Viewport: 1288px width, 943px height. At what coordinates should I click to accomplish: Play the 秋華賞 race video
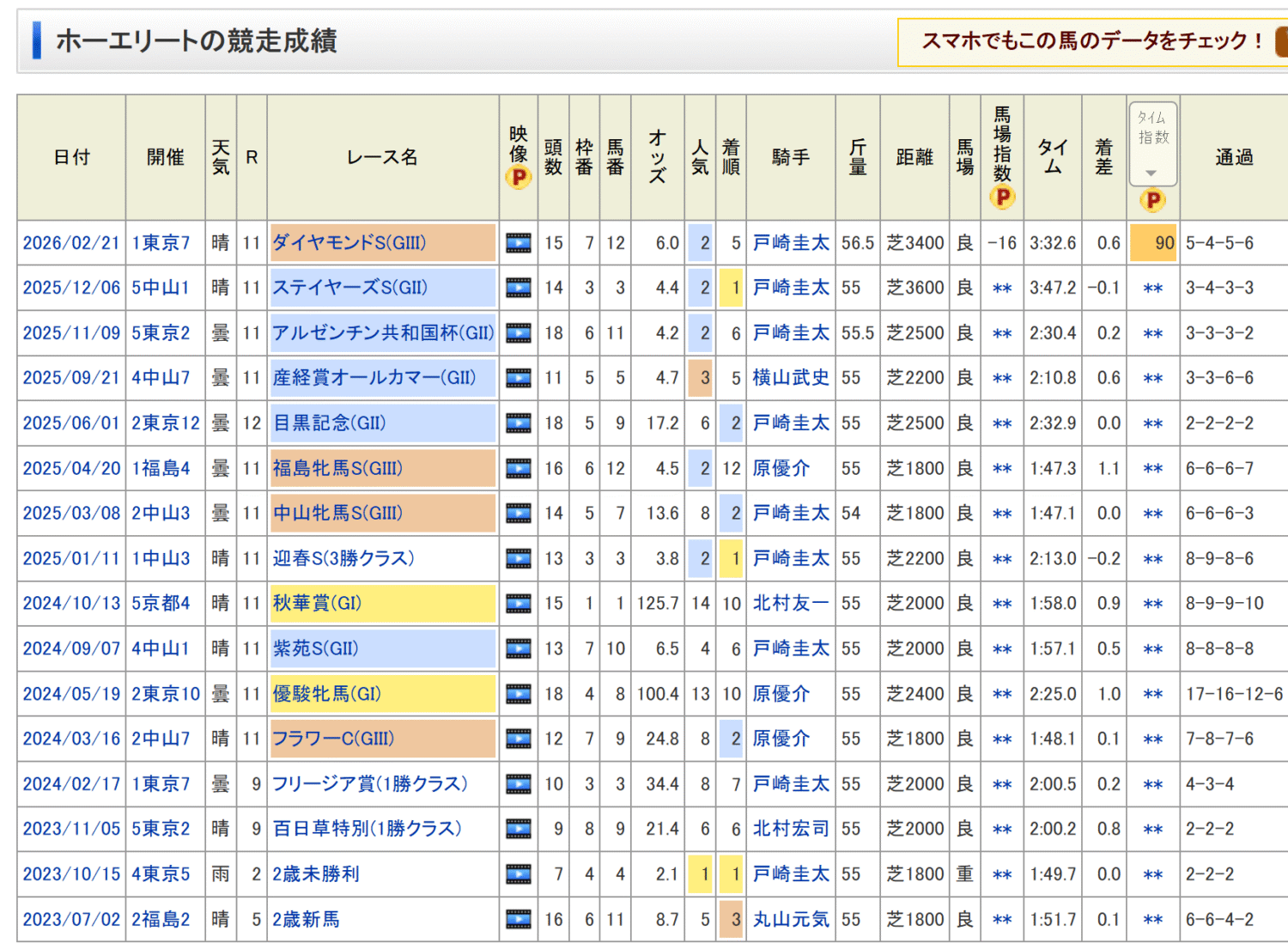pyautogui.click(x=518, y=604)
